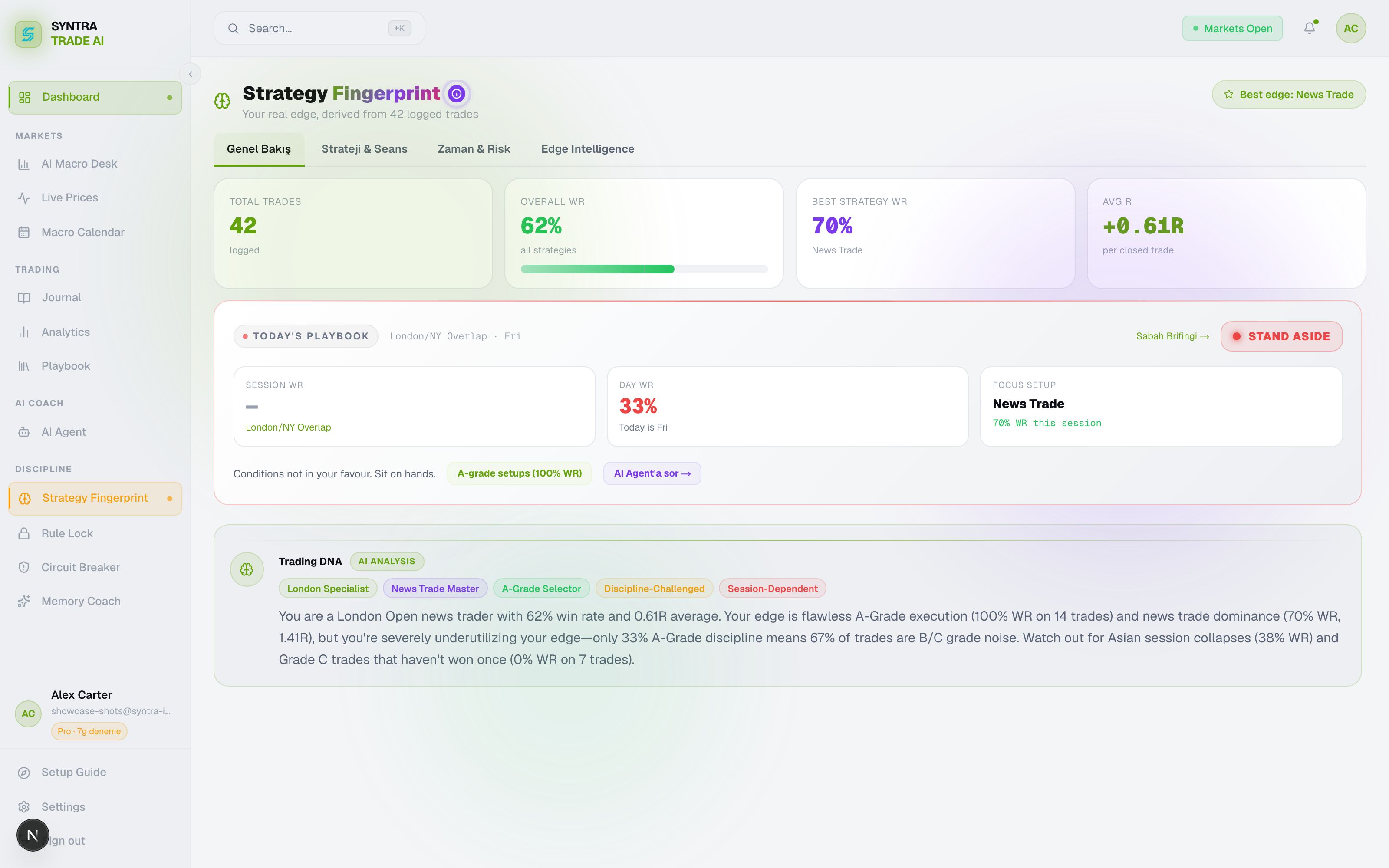Click the AI Agent'a sor button
The width and height of the screenshot is (1389, 868).
(x=652, y=473)
